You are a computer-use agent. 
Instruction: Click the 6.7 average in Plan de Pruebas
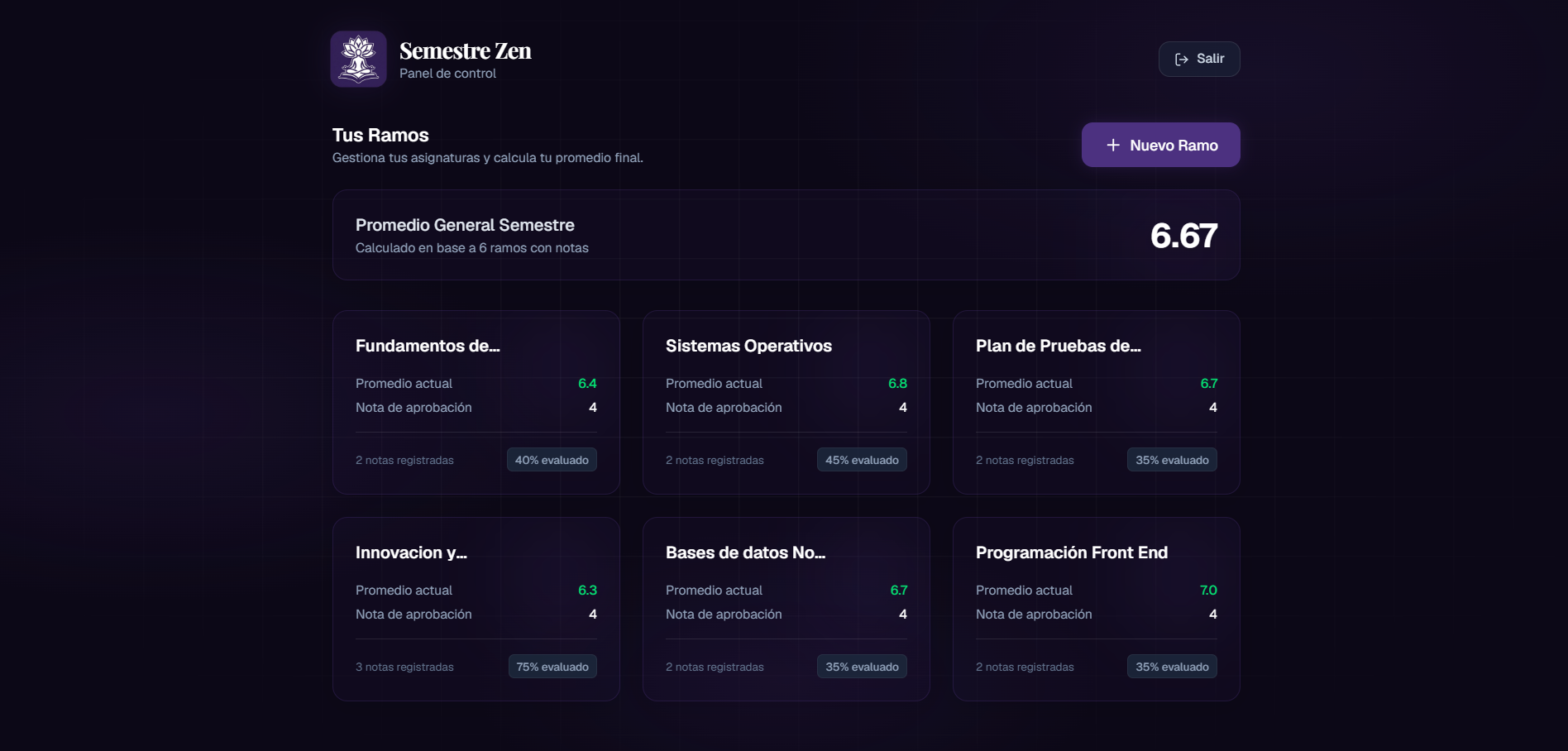(1208, 384)
